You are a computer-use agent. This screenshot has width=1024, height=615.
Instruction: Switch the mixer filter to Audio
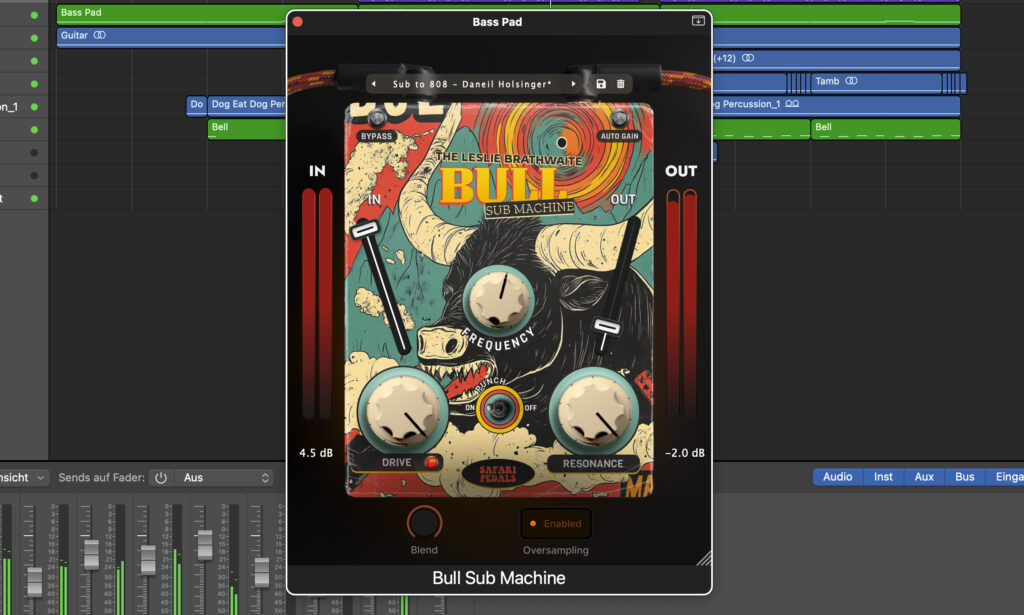(x=837, y=477)
